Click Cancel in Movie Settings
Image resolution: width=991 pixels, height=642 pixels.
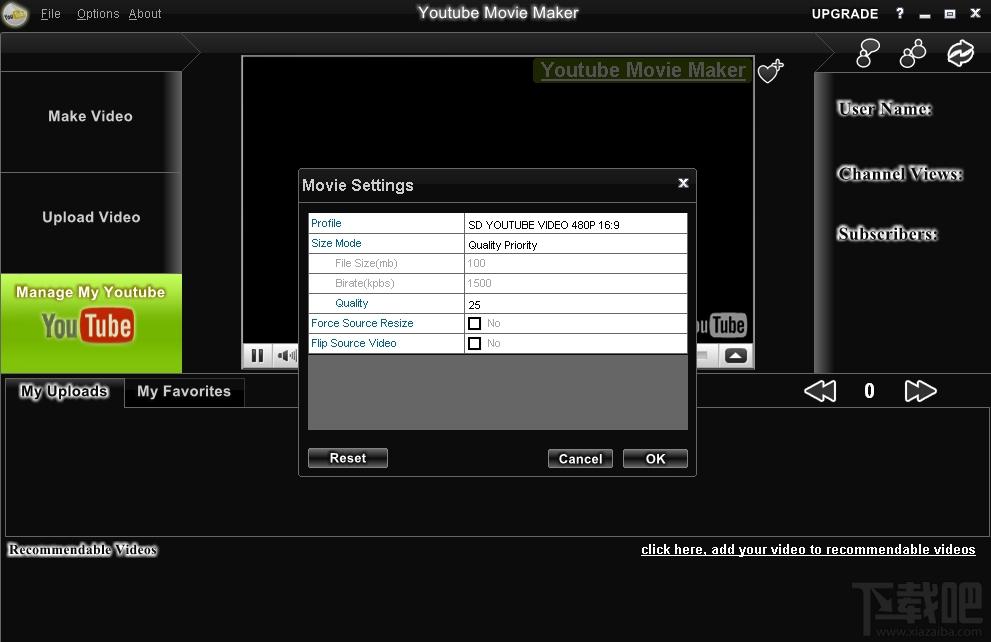coord(580,459)
